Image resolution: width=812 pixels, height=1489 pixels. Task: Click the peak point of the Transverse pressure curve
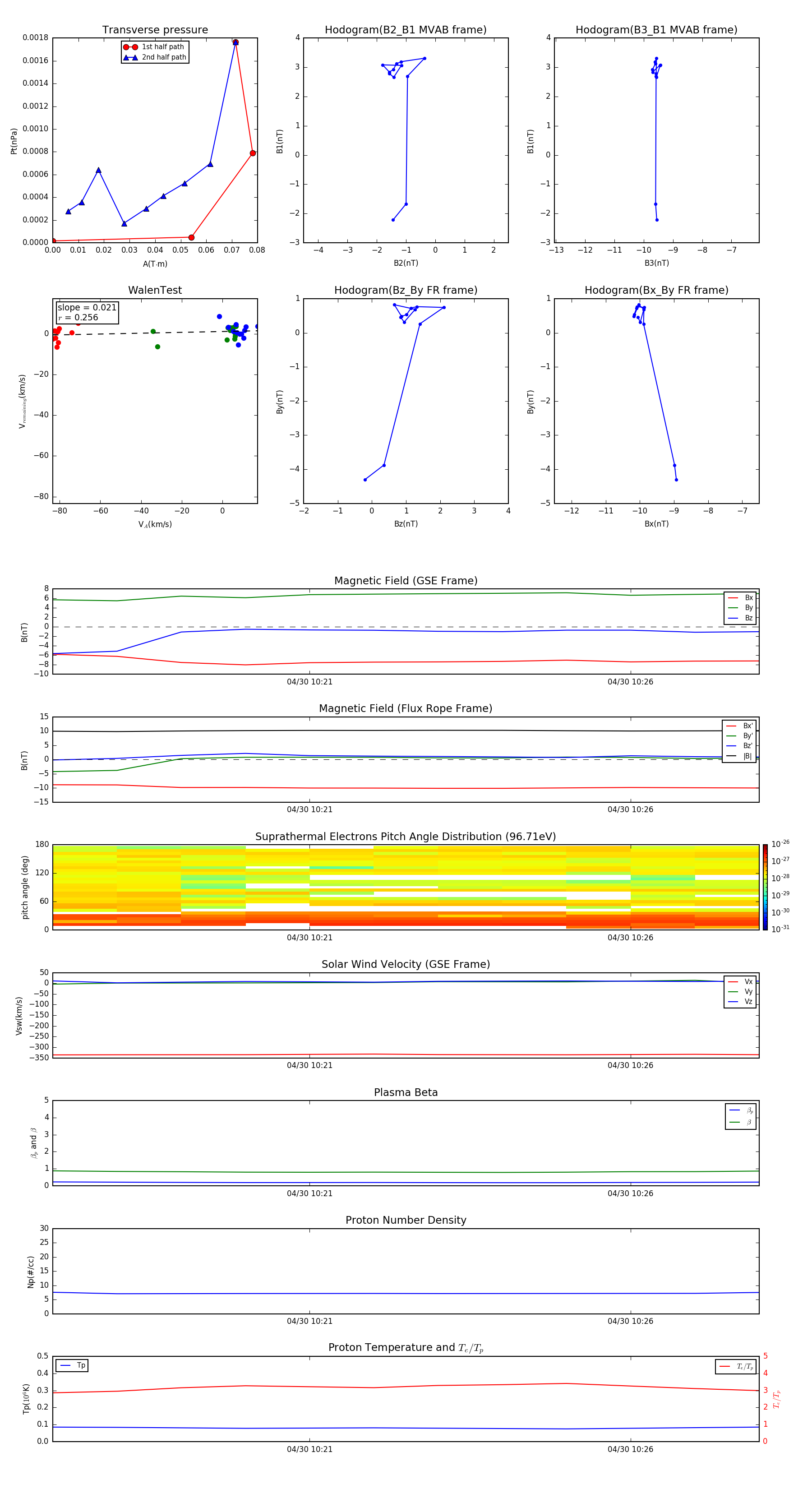(x=235, y=42)
